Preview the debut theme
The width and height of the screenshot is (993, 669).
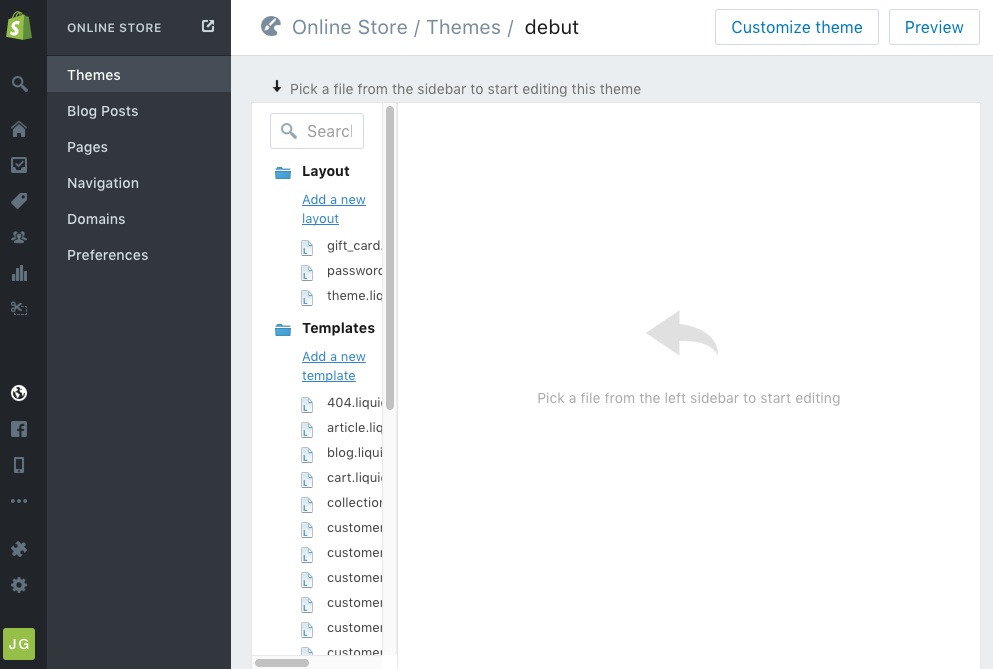coord(933,27)
